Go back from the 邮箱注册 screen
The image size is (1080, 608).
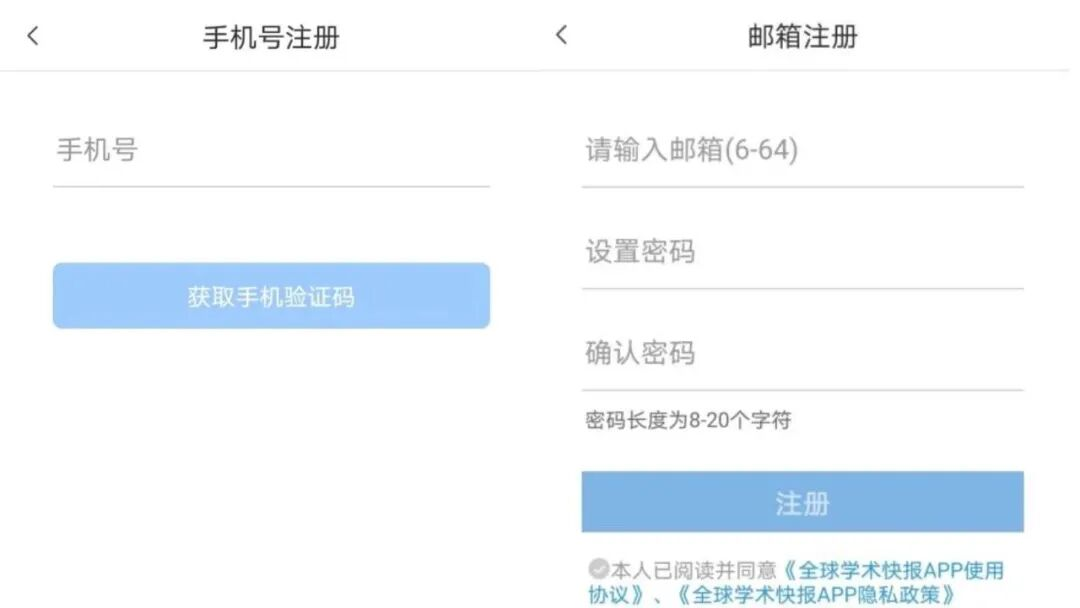click(x=561, y=36)
